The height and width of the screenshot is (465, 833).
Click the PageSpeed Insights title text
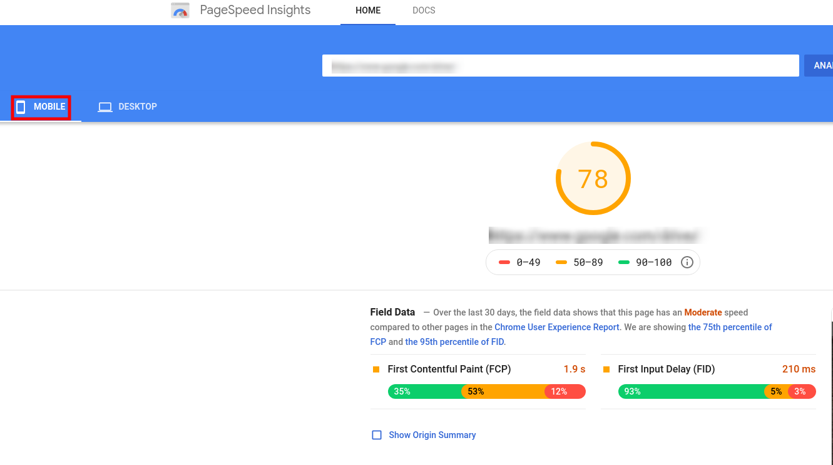click(x=255, y=10)
